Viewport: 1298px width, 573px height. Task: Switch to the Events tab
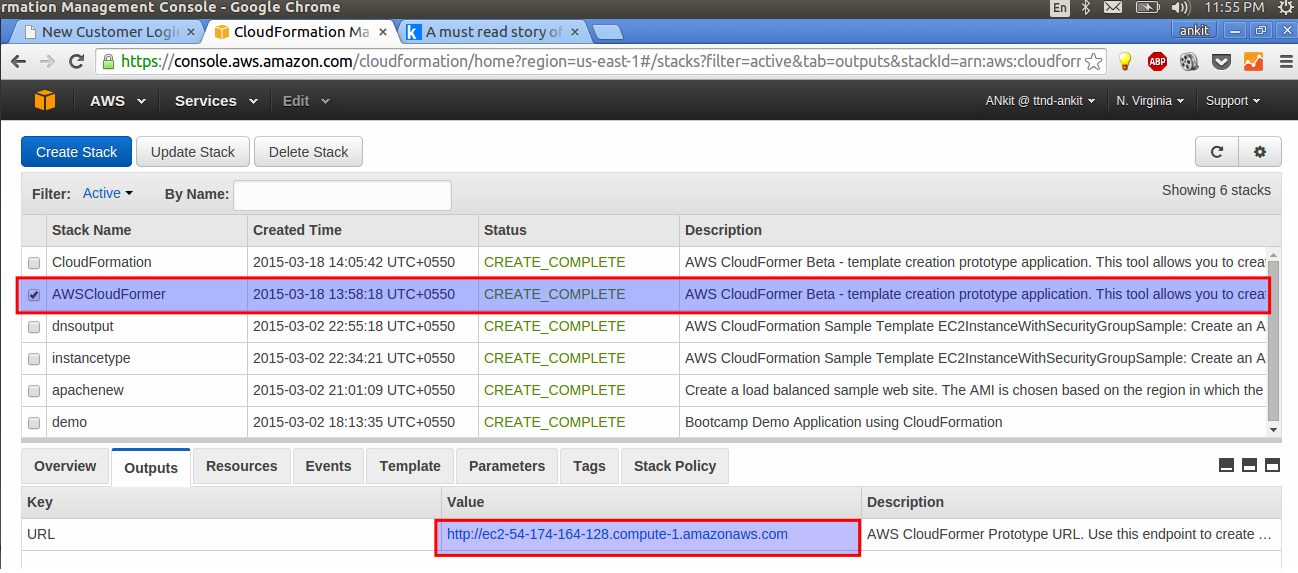click(x=328, y=466)
